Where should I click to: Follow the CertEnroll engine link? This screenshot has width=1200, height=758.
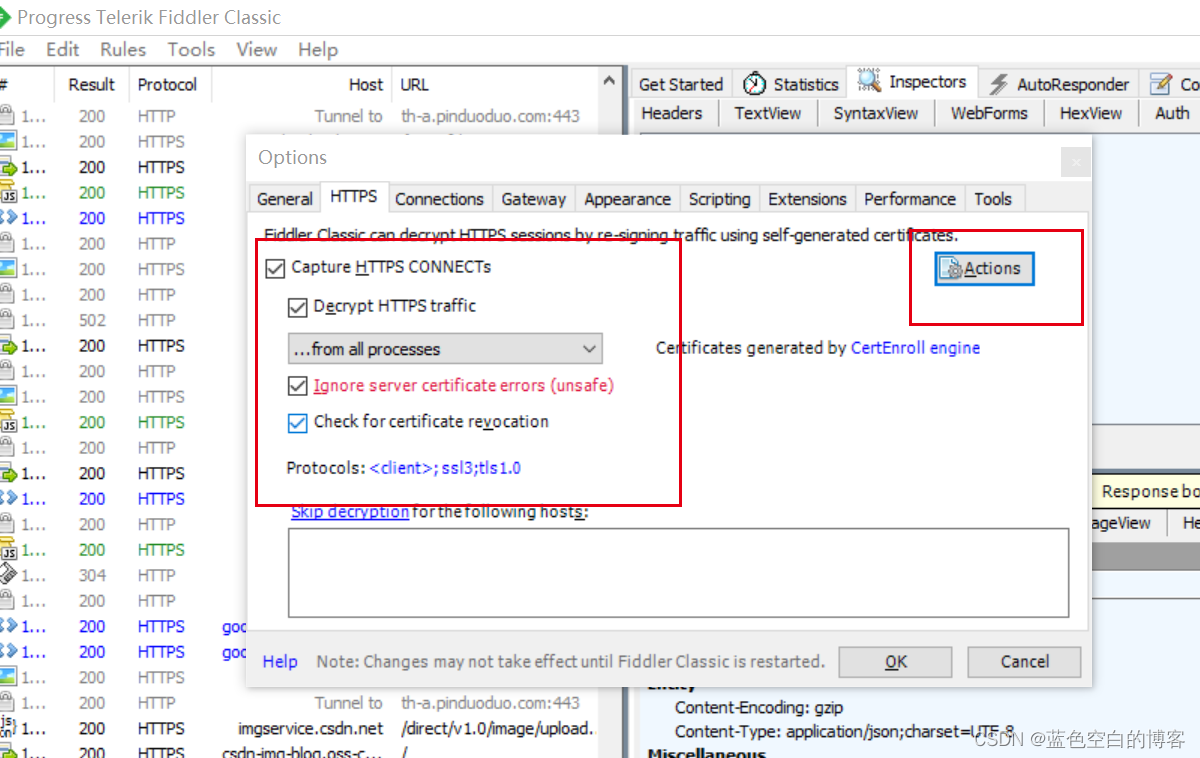pyautogui.click(x=915, y=348)
